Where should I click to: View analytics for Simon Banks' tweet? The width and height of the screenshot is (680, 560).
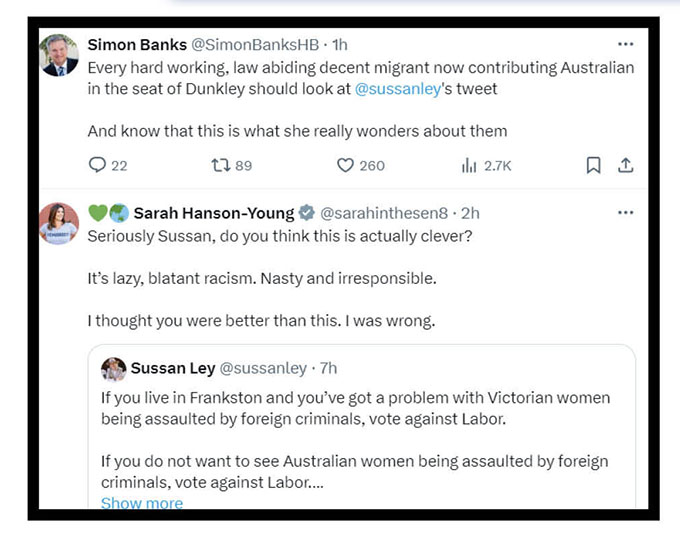tap(469, 165)
